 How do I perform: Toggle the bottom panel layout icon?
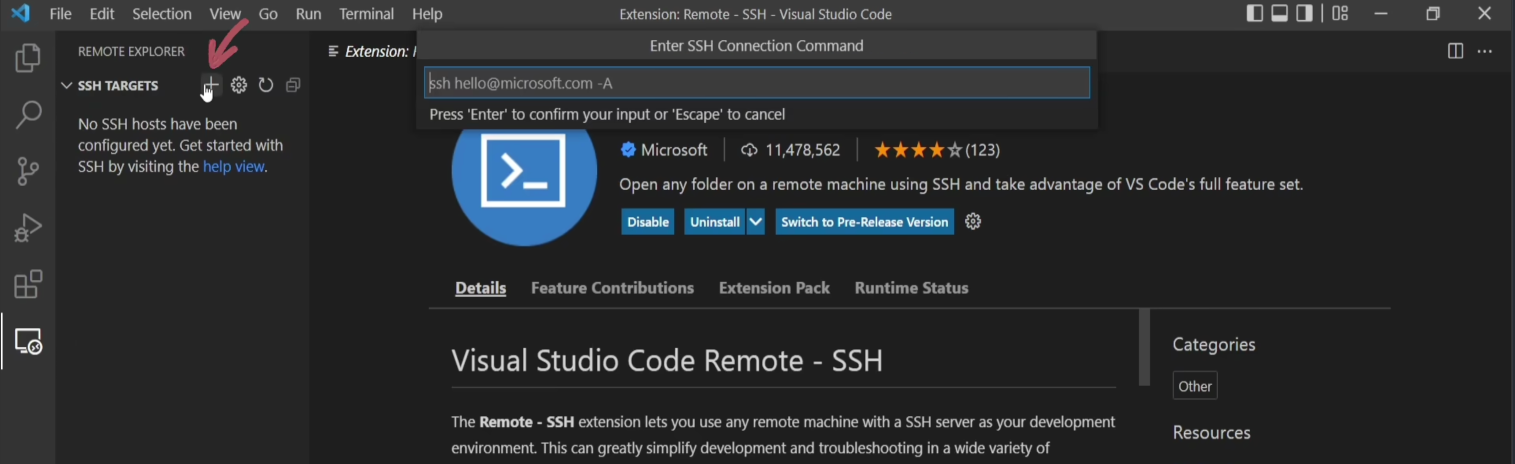[x=1279, y=14]
